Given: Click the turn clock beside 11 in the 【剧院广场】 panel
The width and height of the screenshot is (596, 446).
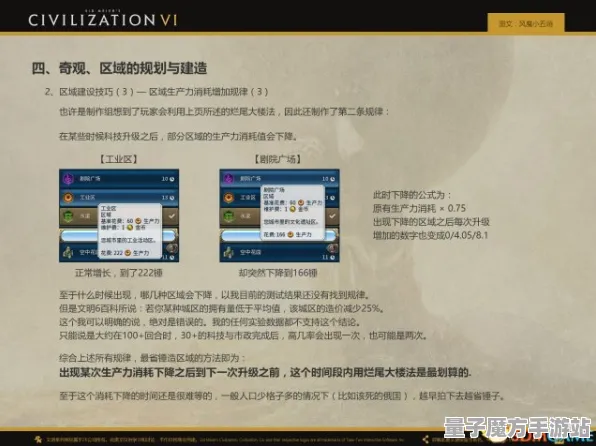Looking at the screenshot, I should click(x=333, y=257).
